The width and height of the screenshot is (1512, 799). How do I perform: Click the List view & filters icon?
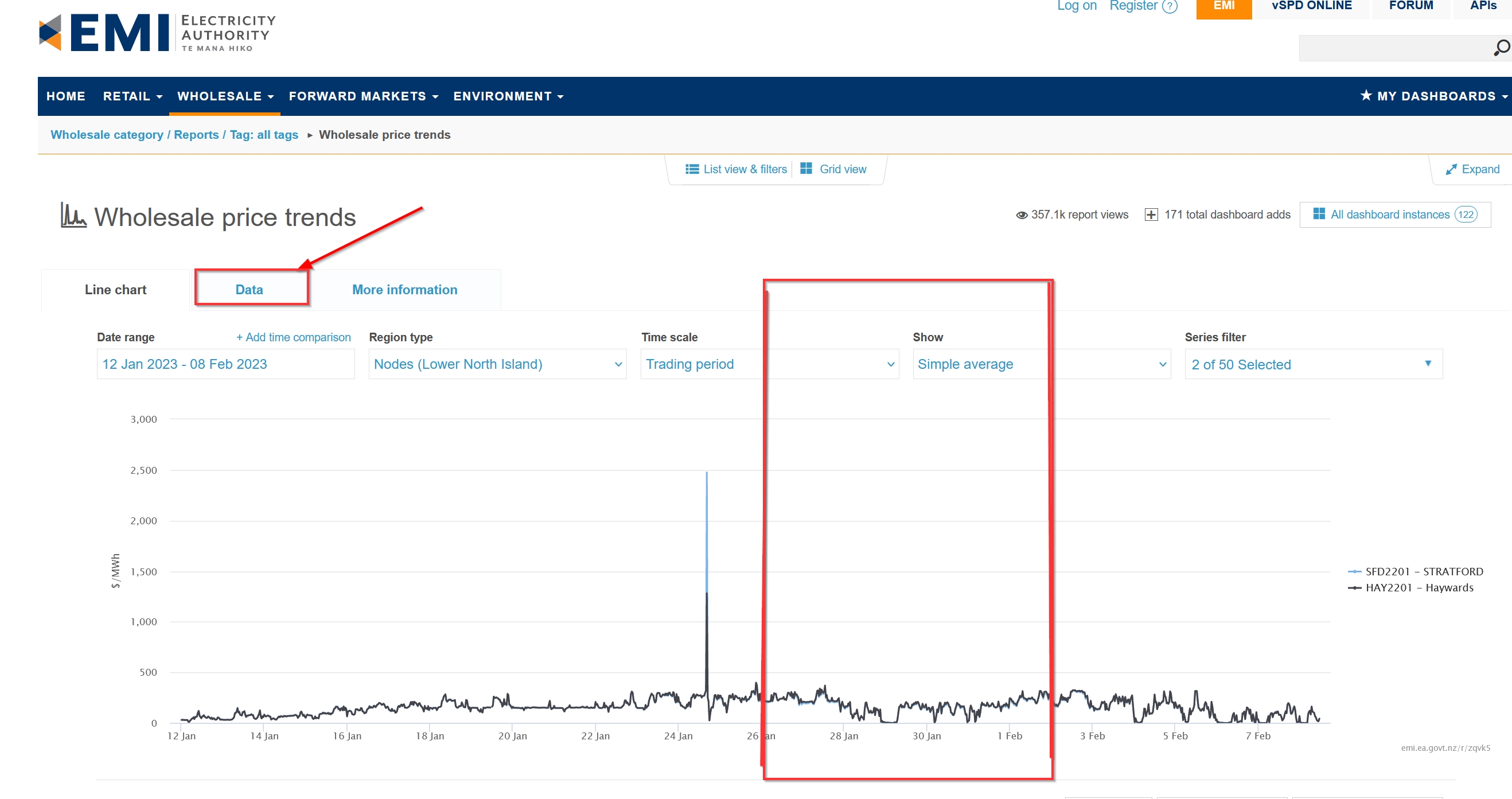pos(692,169)
